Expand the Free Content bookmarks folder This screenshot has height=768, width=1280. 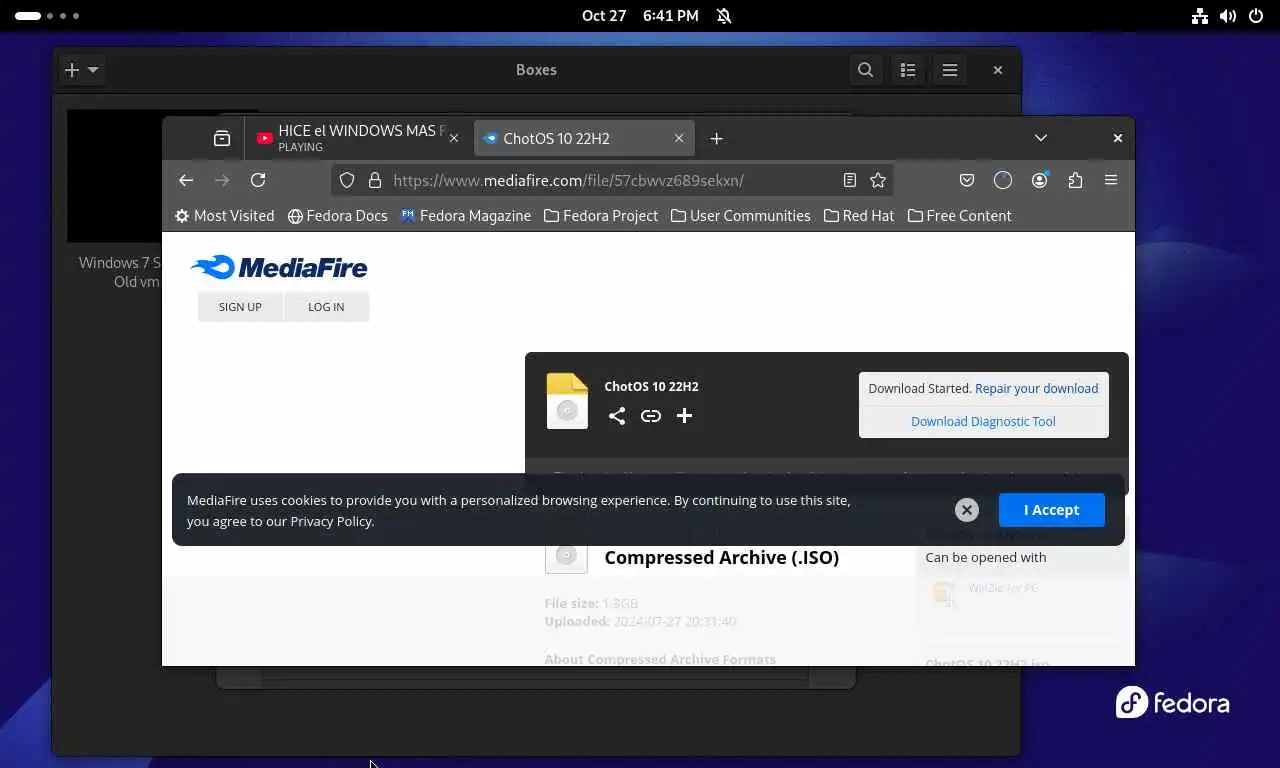959,216
